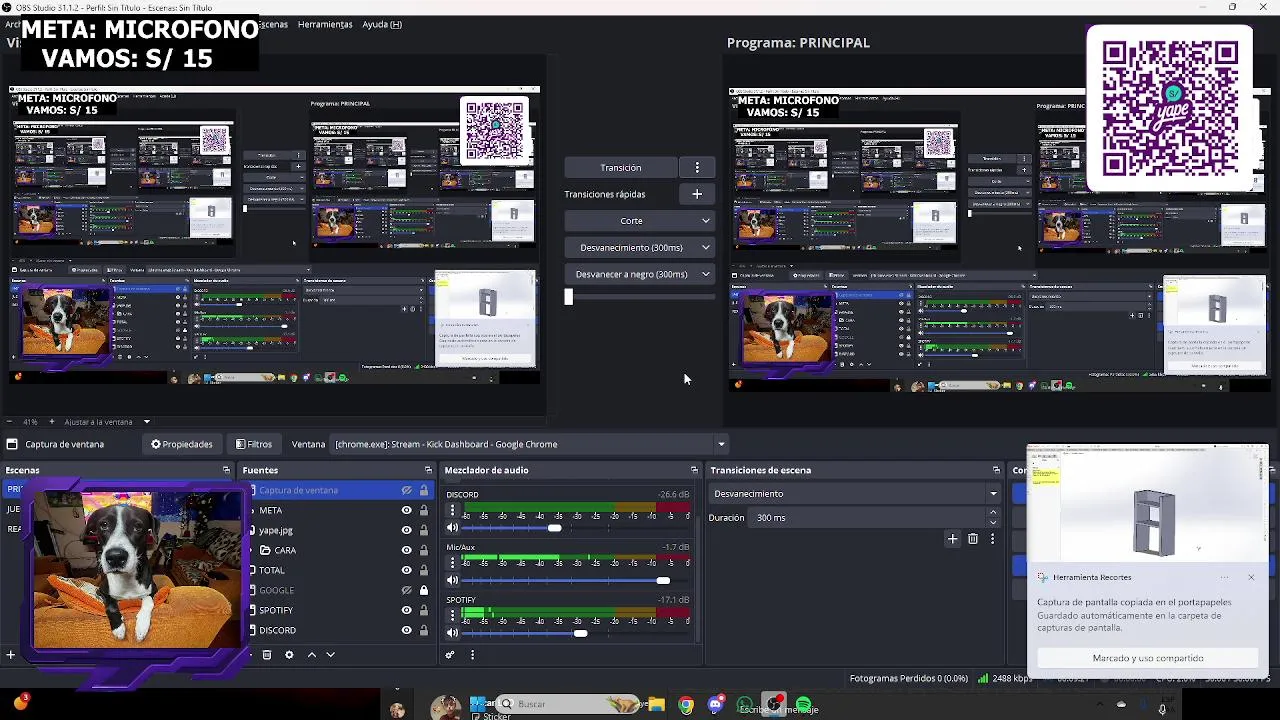The height and width of the screenshot is (720, 1280).
Task: Undock the Mezclador de audio panel
Action: pyautogui.click(x=694, y=470)
